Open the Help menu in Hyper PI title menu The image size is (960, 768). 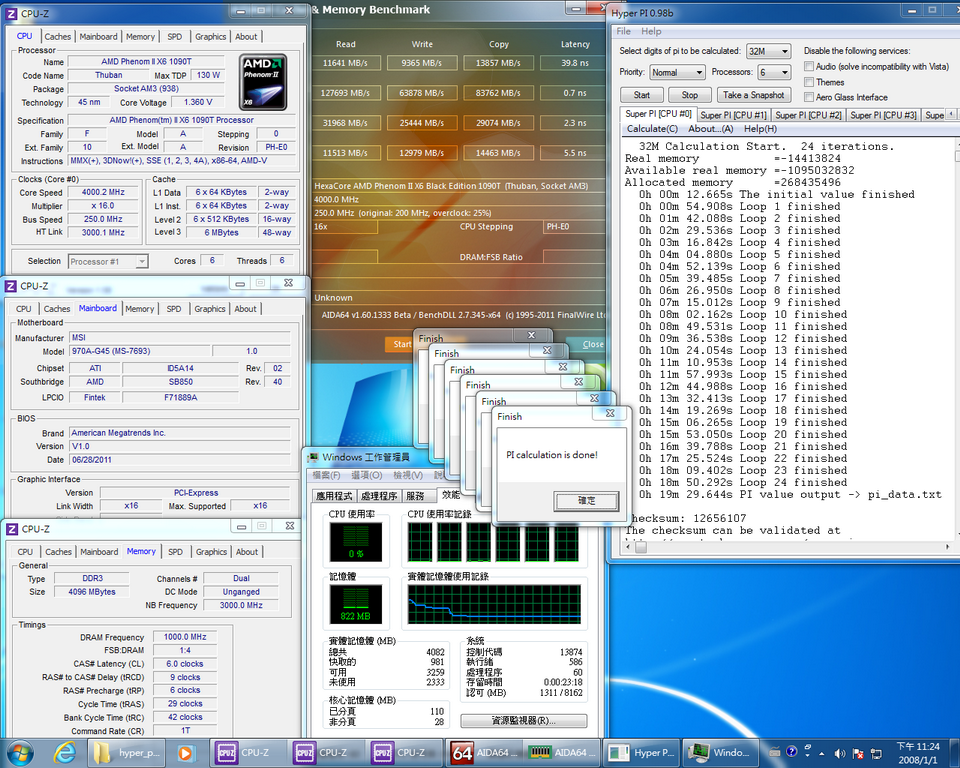(651, 31)
